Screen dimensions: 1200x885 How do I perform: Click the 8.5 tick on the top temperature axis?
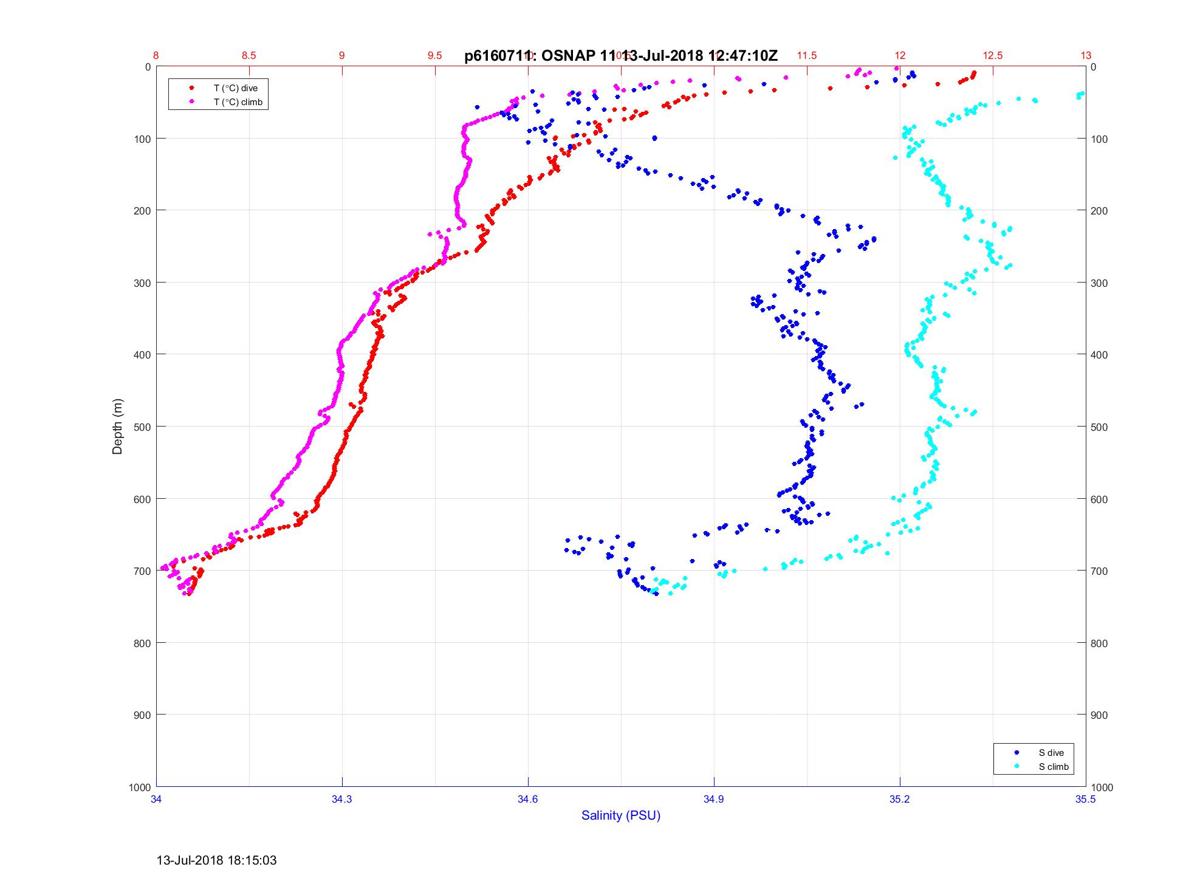click(x=249, y=56)
